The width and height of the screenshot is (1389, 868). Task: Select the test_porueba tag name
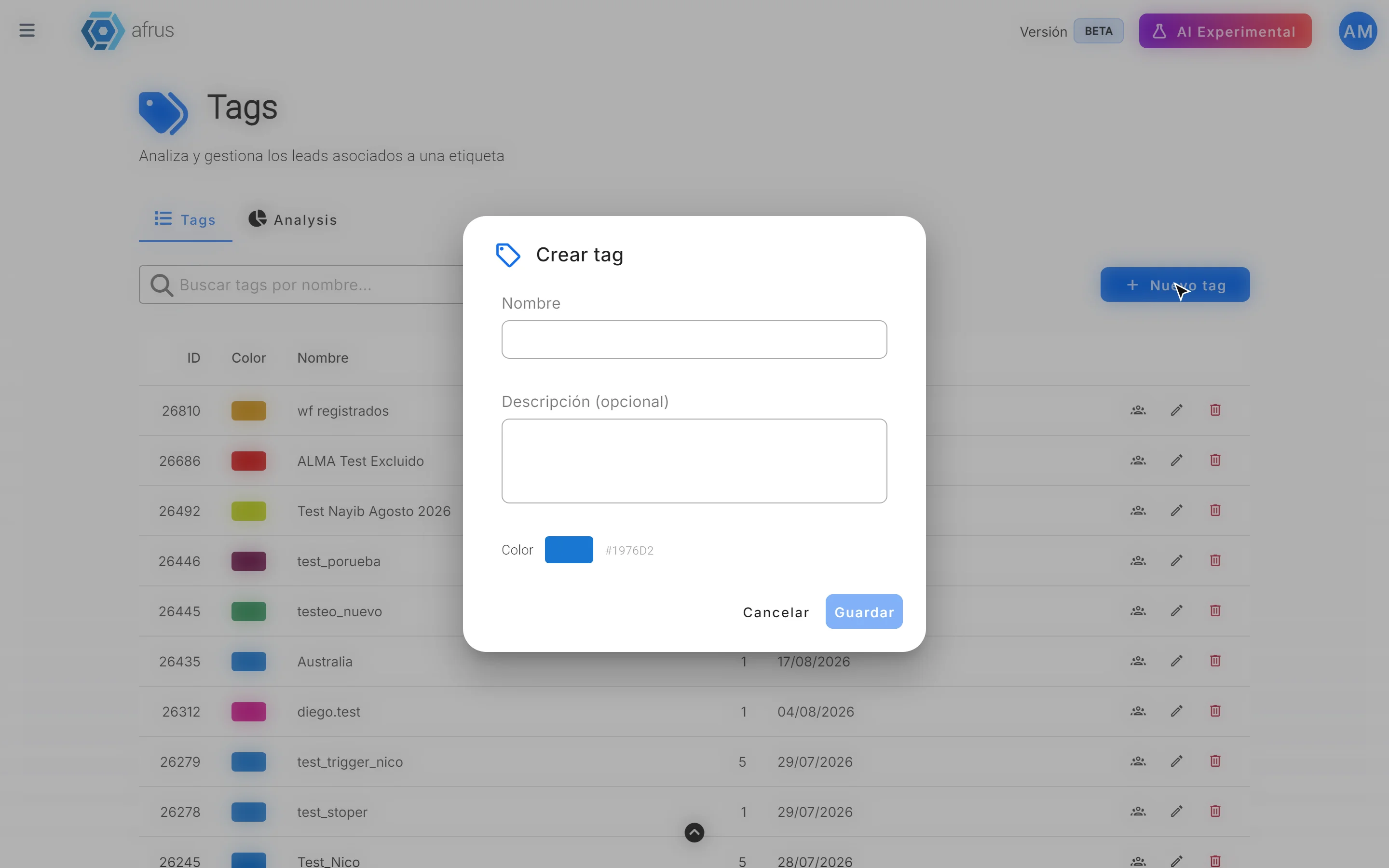coord(339,561)
